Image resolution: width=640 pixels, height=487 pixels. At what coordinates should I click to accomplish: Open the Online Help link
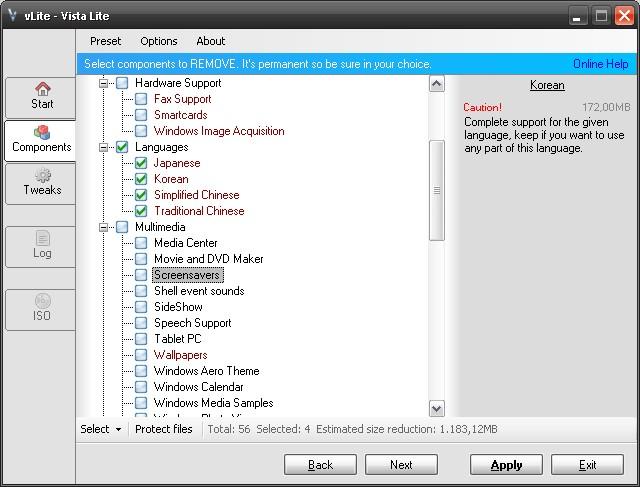click(x=600, y=64)
